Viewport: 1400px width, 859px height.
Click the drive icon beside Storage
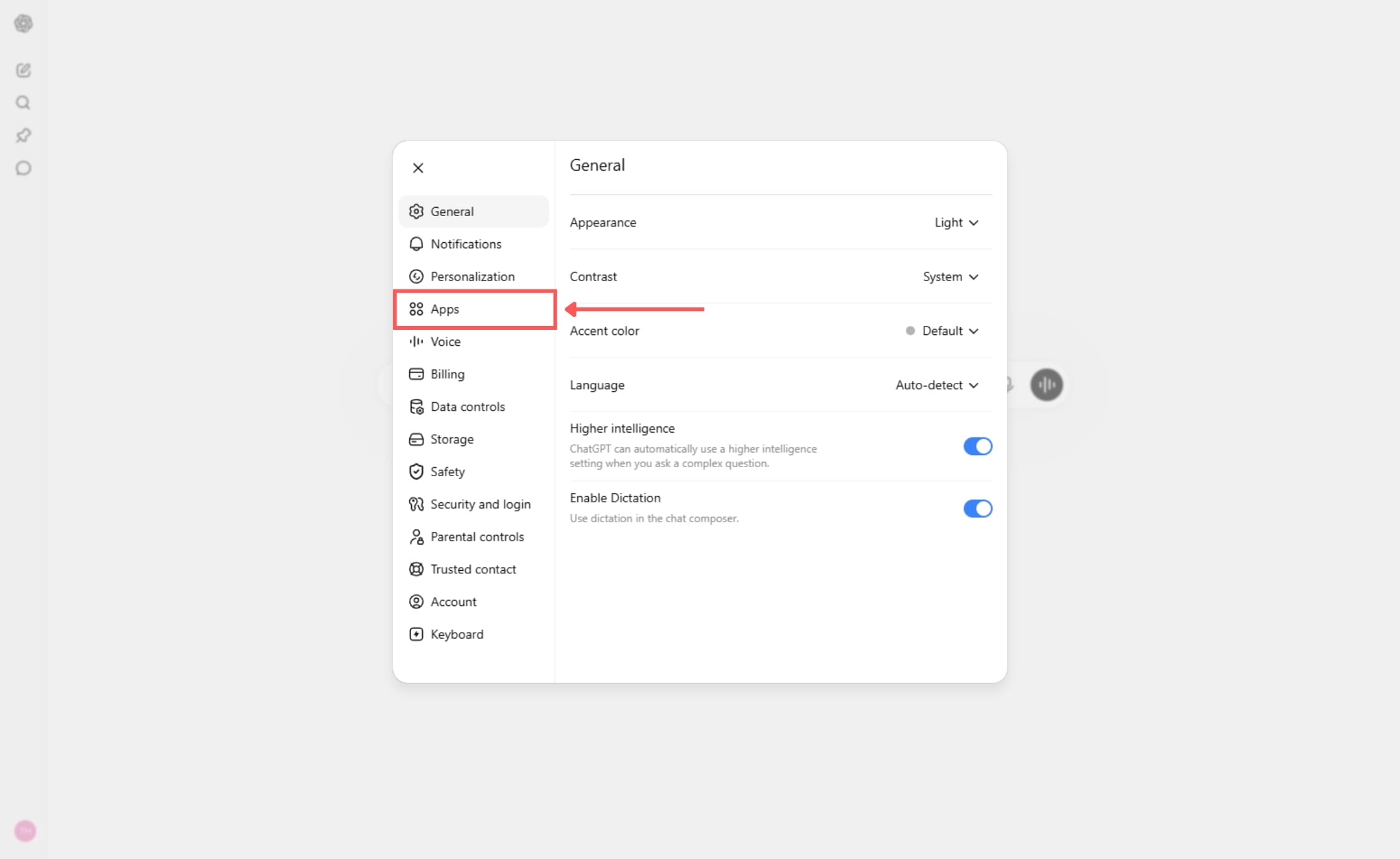(416, 439)
